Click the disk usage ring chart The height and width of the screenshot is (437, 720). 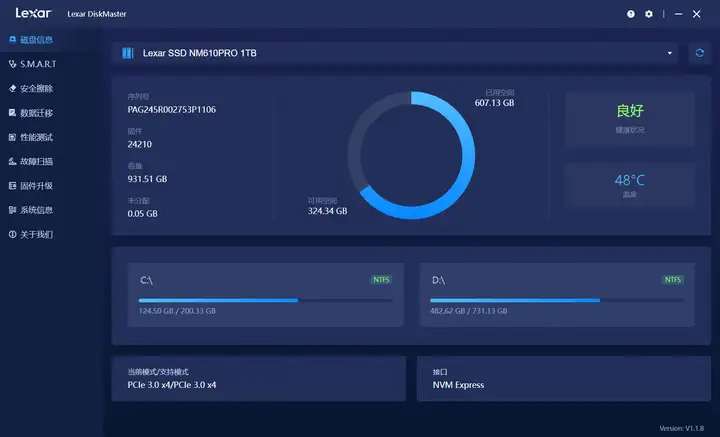click(x=411, y=155)
